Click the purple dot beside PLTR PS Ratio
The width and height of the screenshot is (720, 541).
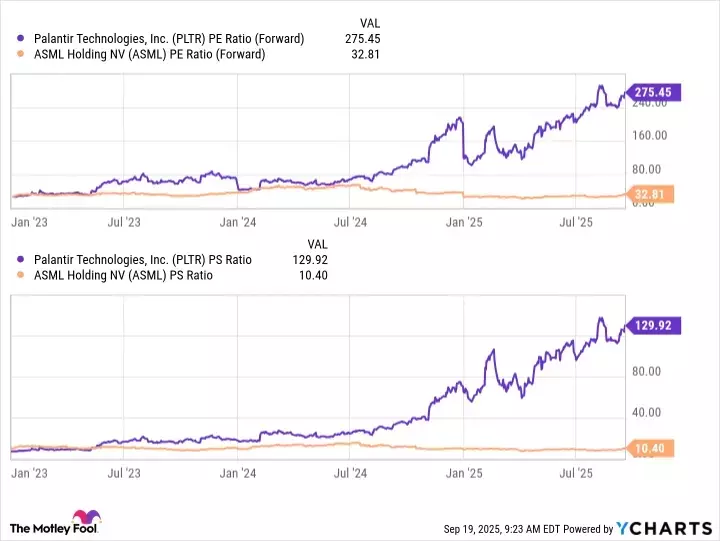tap(22, 259)
